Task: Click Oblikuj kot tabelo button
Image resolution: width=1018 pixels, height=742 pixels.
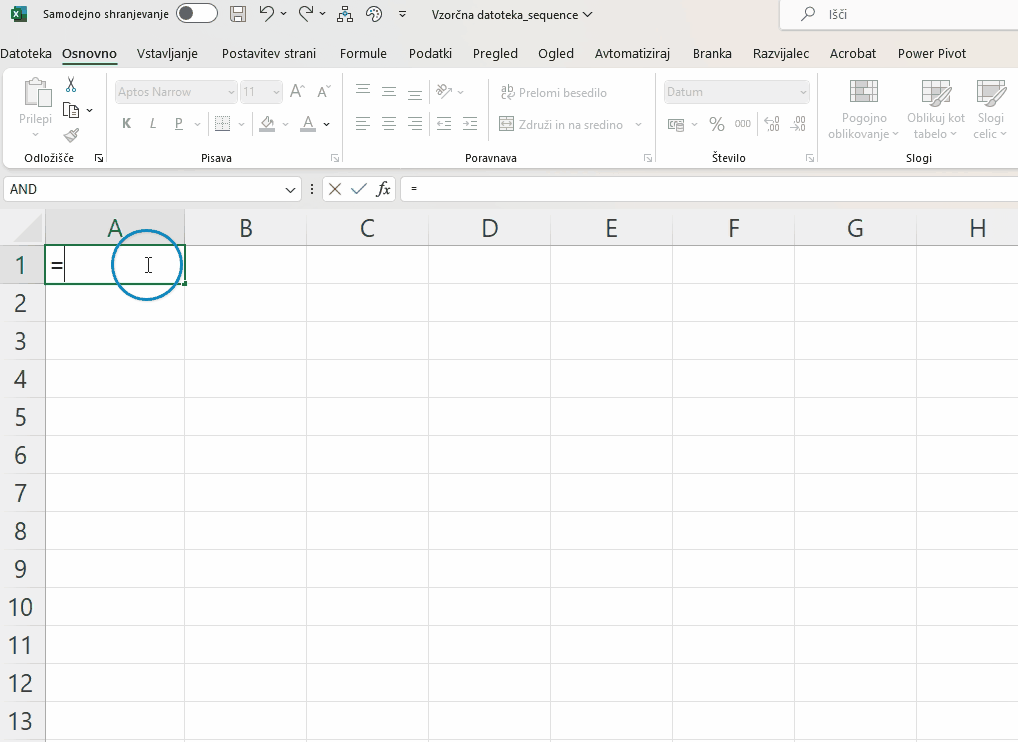Action: coord(935,110)
